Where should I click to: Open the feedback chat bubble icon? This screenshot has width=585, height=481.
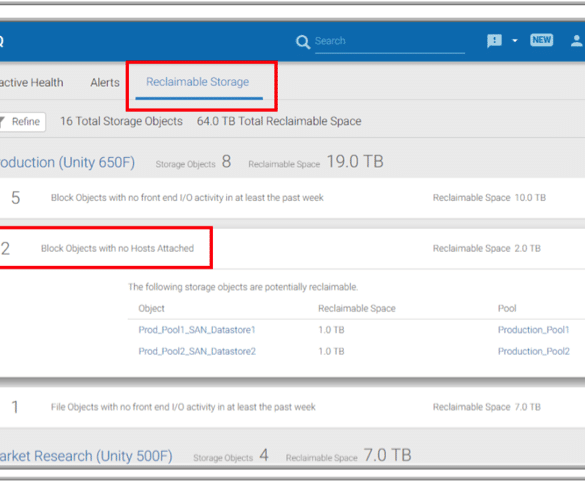pos(494,41)
